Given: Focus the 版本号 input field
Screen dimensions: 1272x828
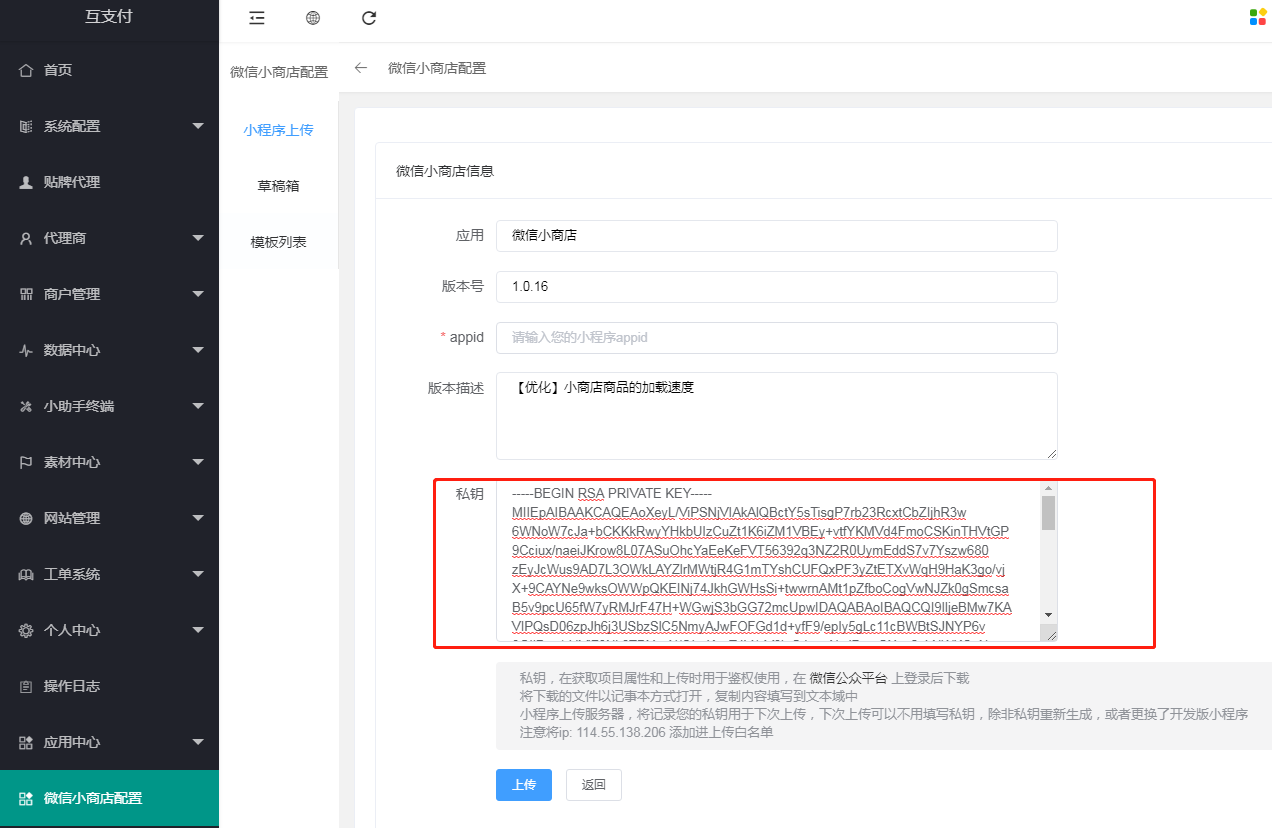Looking at the screenshot, I should 777,286.
